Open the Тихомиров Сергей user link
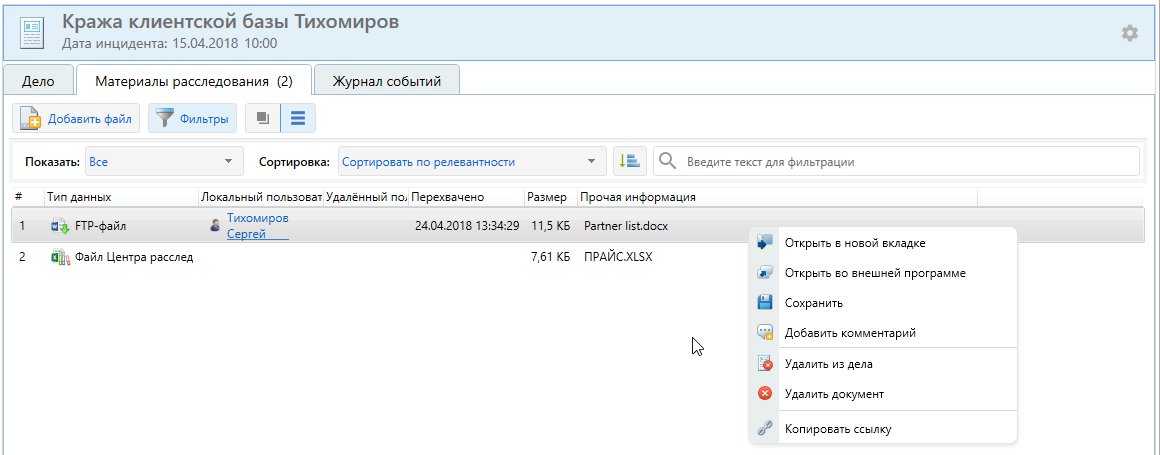The width and height of the screenshot is (1160, 455). pyautogui.click(x=257, y=226)
